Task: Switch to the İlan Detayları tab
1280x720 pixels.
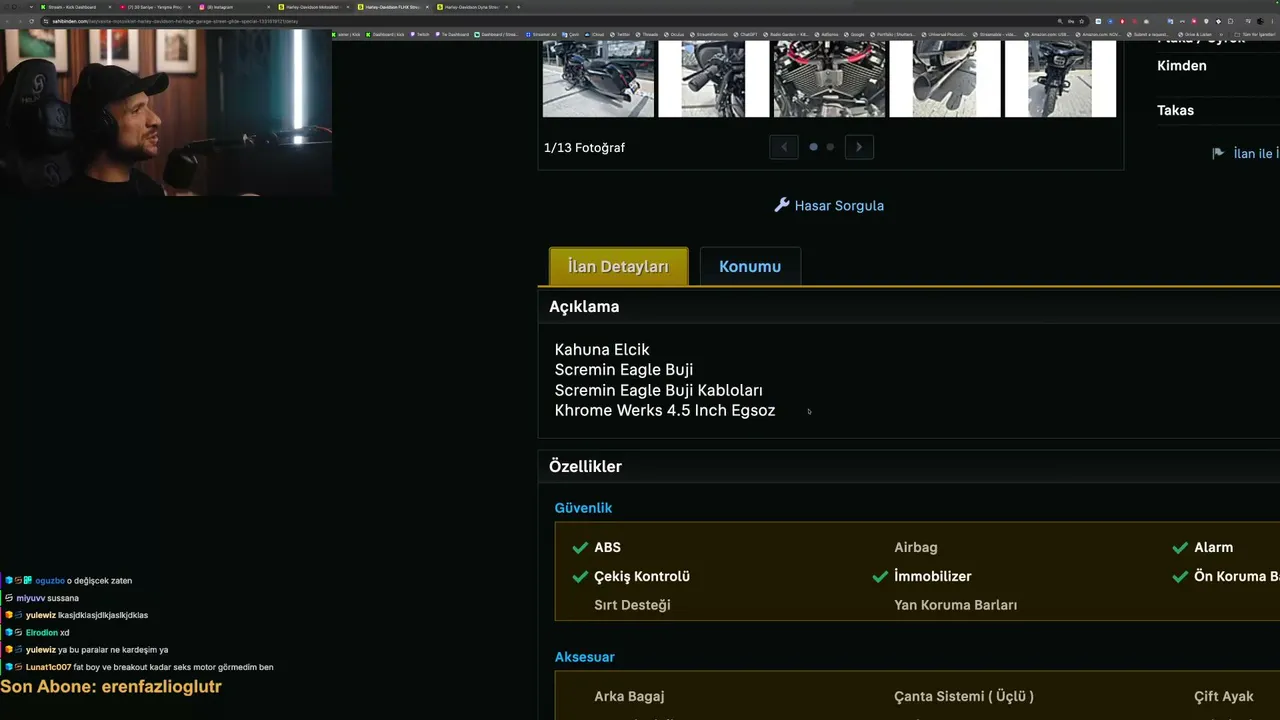Action: [x=618, y=266]
